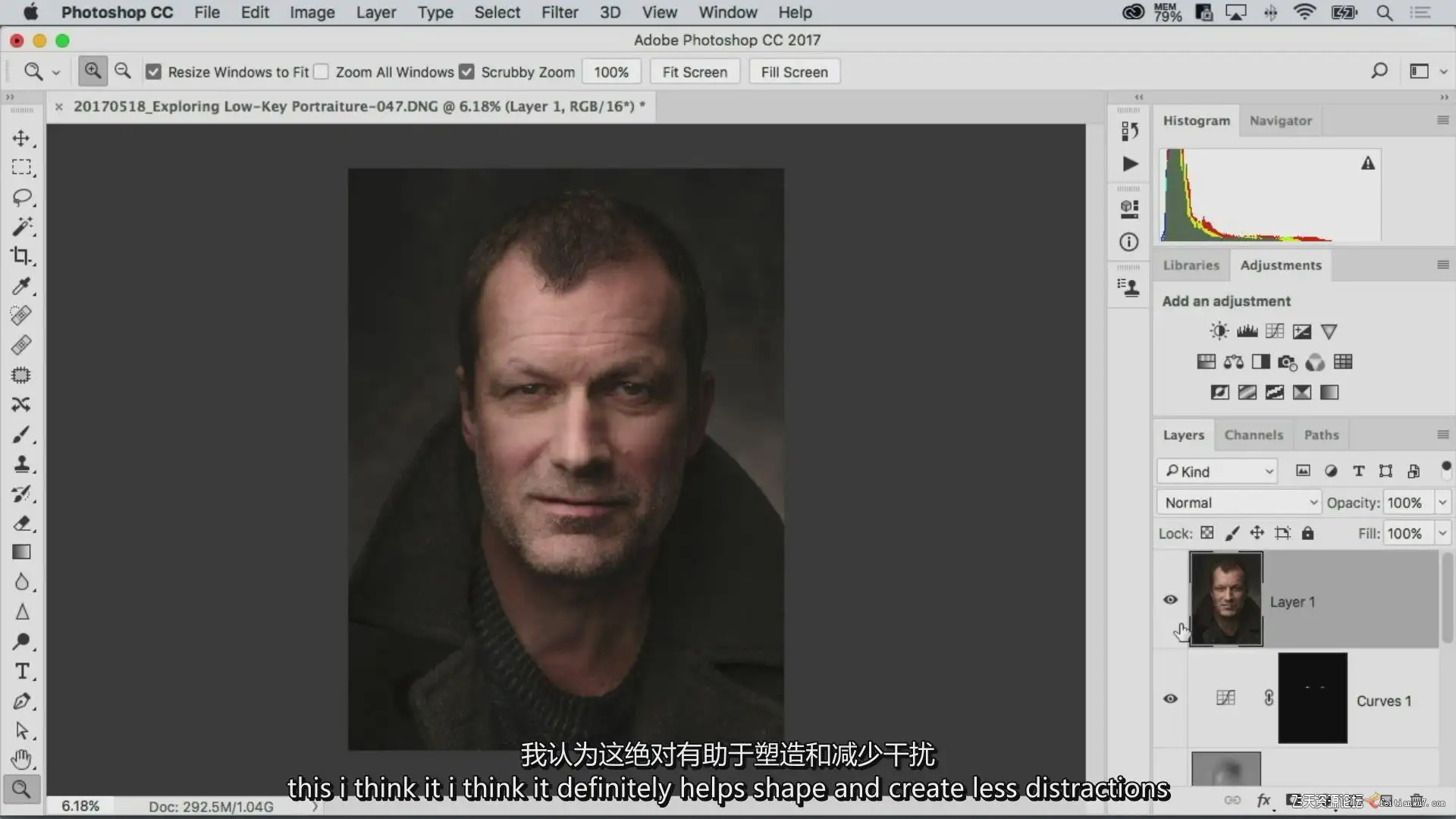Screen dimensions: 1456x819
Task: Add a Curves adjustment
Action: point(1275,331)
